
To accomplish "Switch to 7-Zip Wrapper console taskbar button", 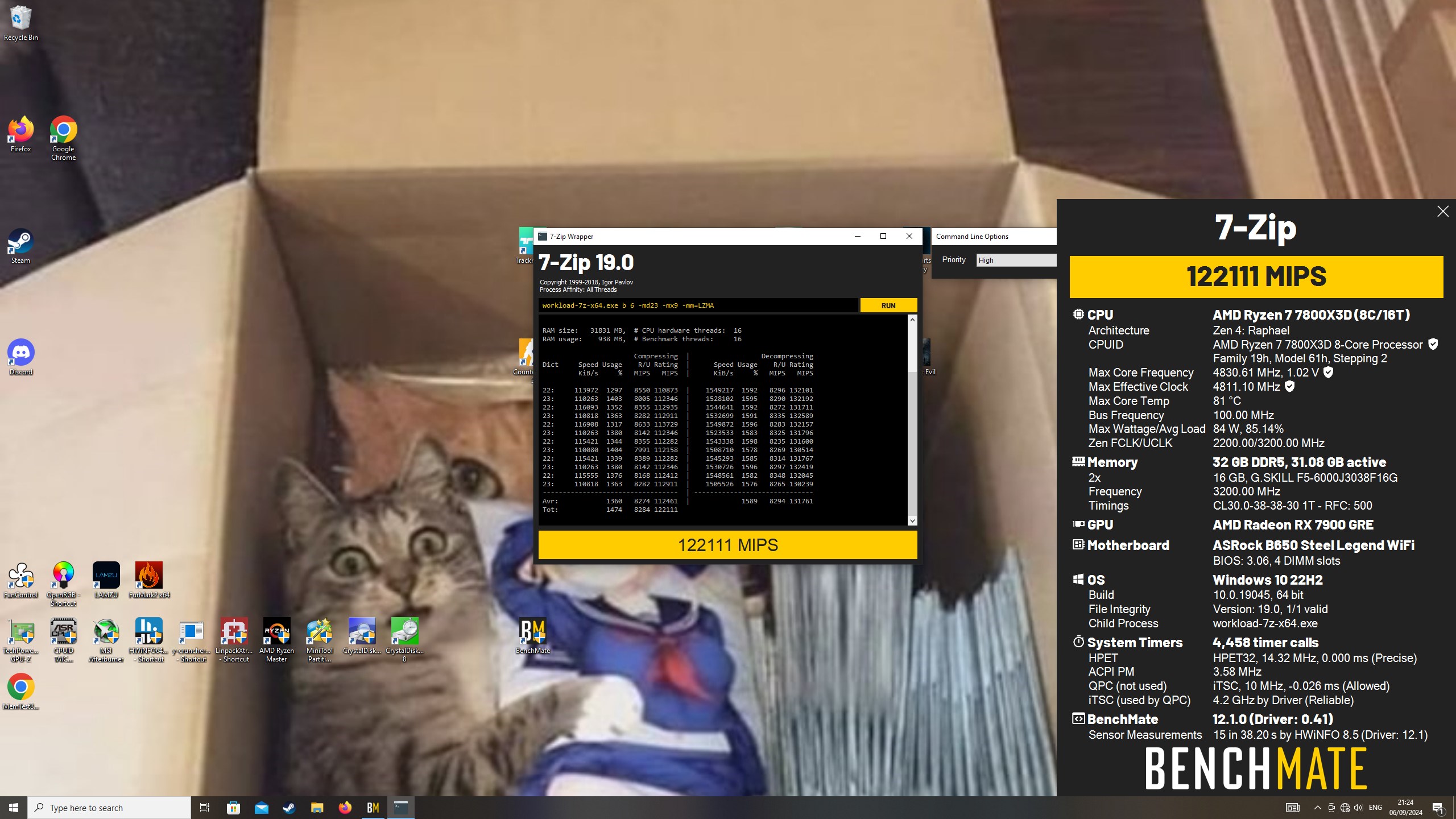I will point(401,808).
